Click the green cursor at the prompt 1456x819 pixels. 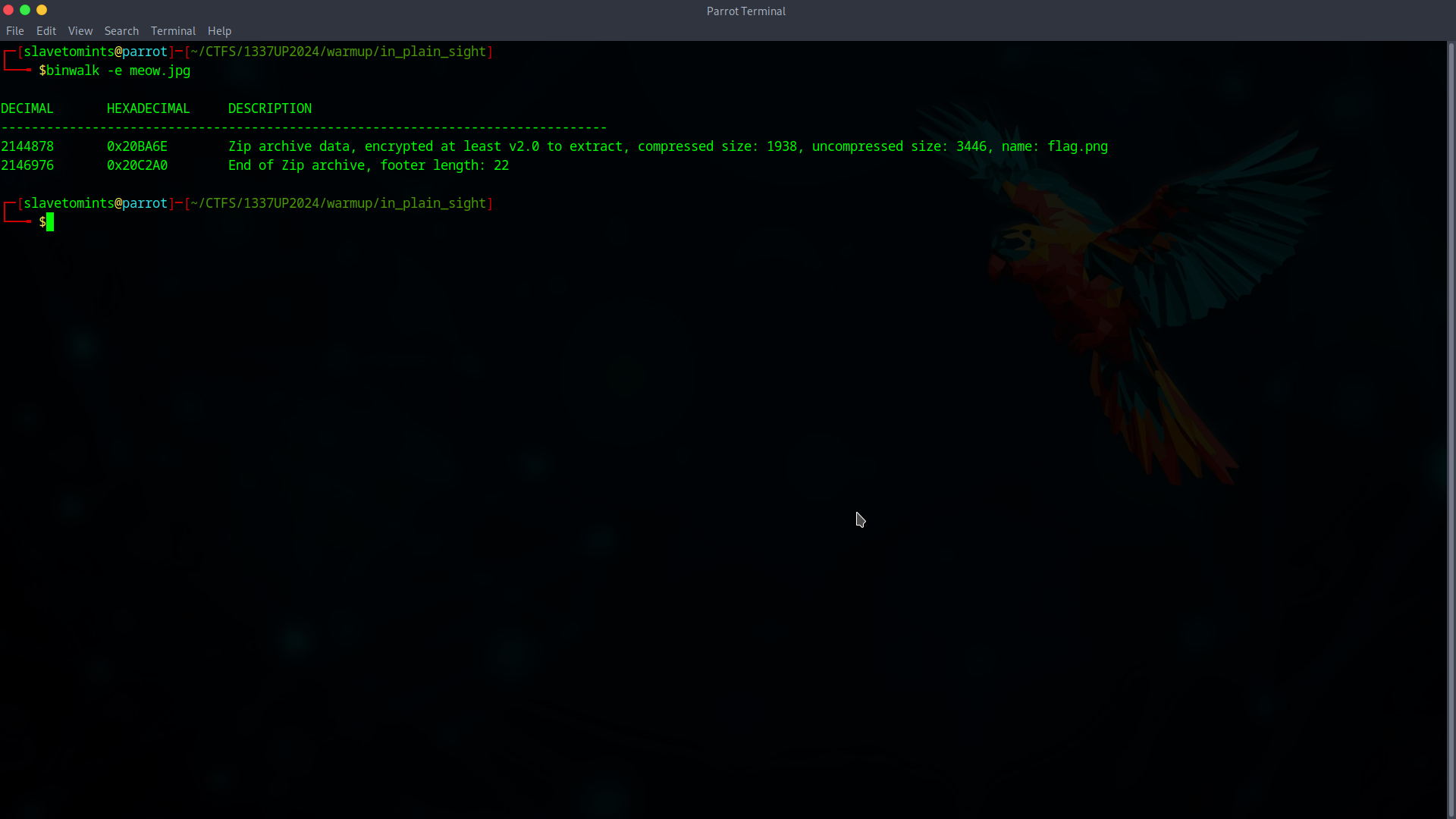pos(50,222)
